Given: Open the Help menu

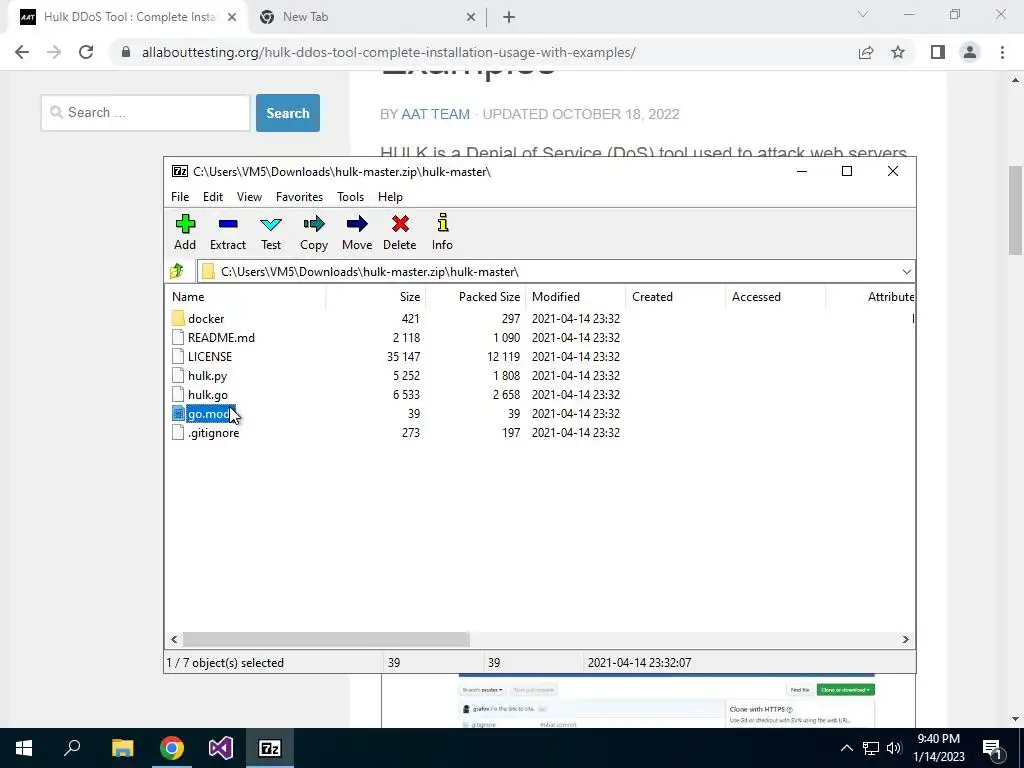Looking at the screenshot, I should click(x=391, y=197).
